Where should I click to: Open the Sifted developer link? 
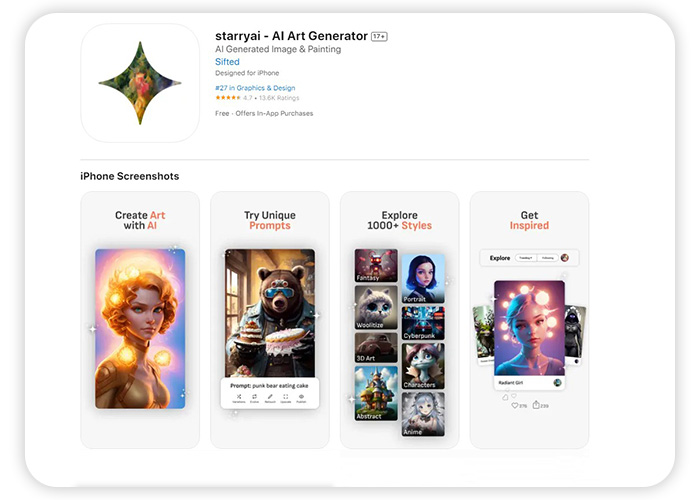(x=227, y=62)
